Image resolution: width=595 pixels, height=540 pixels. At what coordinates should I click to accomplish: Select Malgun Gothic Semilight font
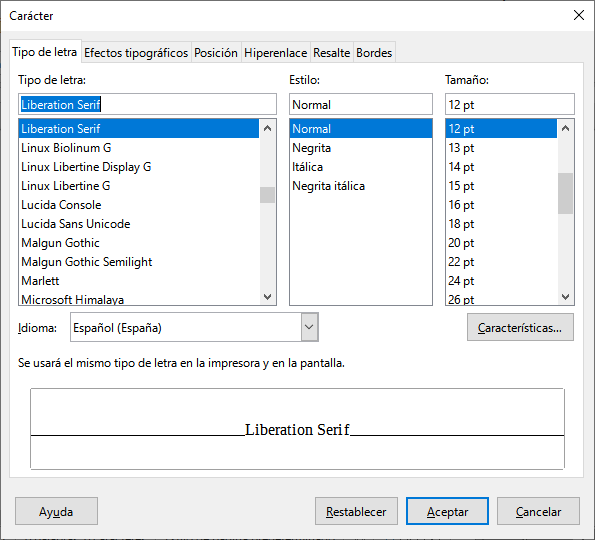pos(139,261)
